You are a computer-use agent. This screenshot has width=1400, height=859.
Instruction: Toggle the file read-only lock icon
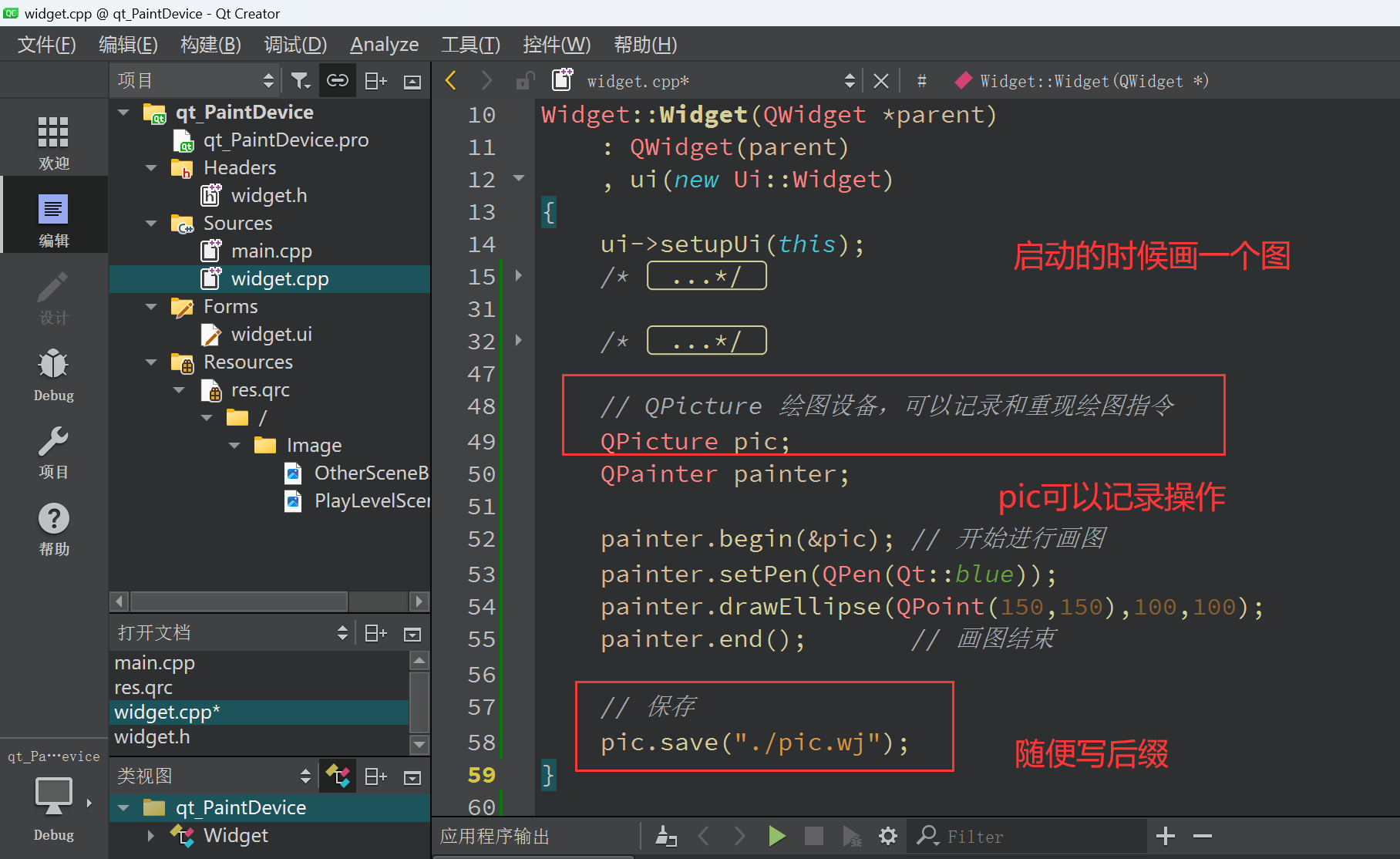[525, 80]
